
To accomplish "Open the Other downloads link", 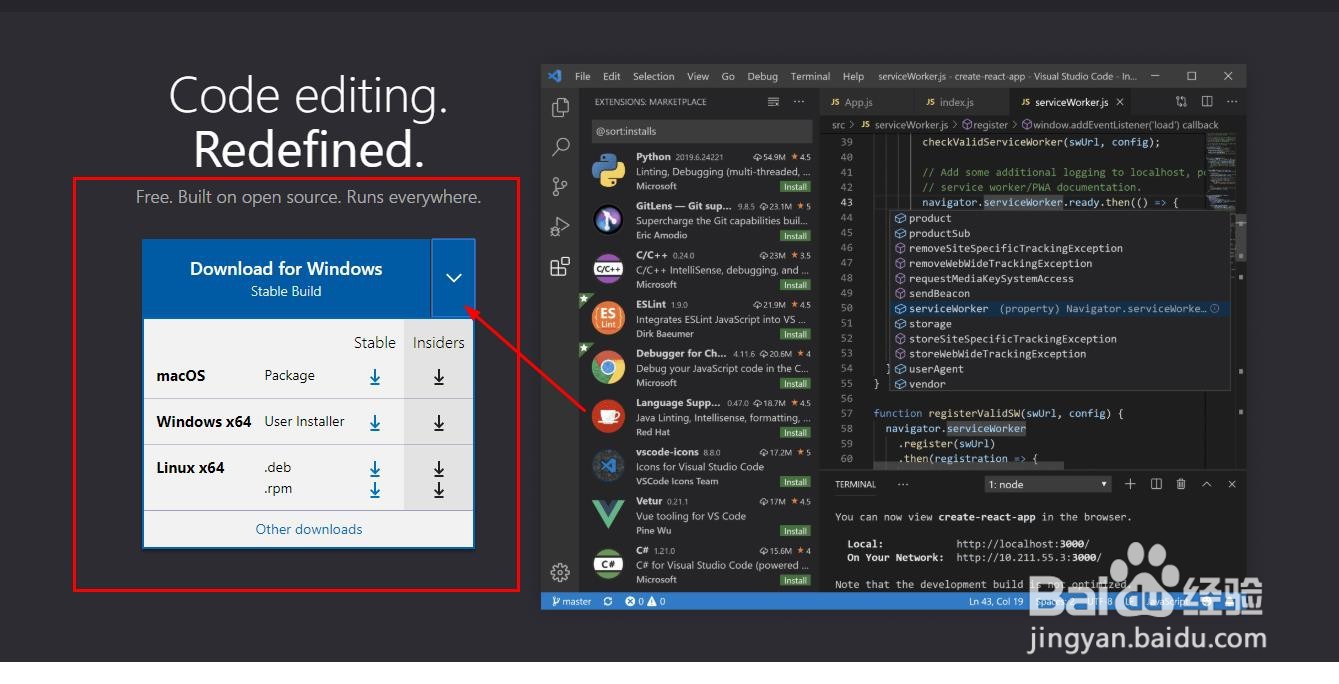I will 309,529.
